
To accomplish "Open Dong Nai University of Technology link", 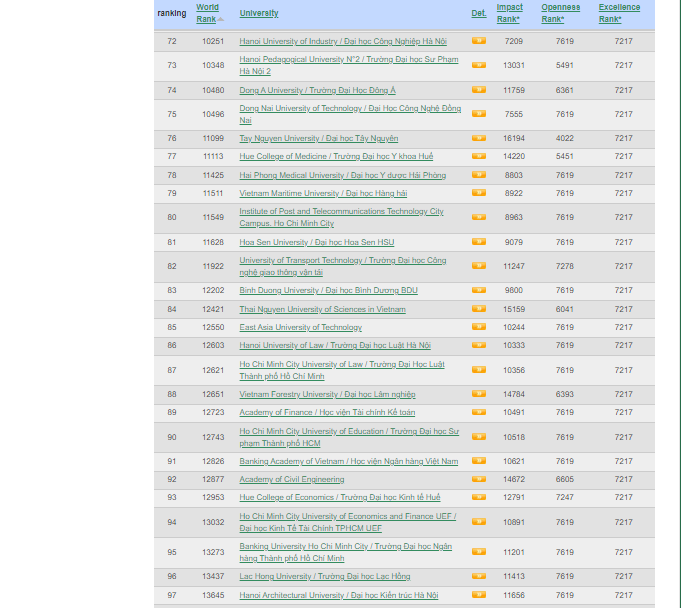I will 350,114.
